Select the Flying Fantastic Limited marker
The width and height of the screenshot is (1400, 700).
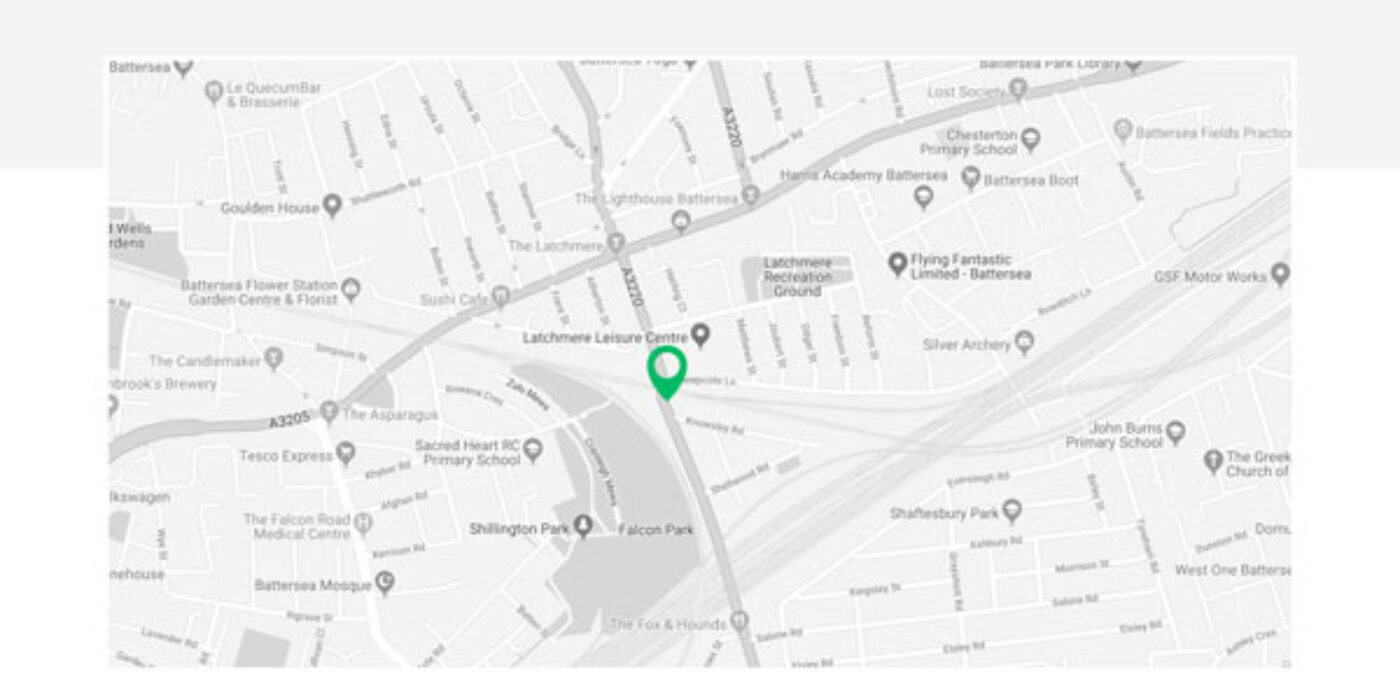[897, 264]
